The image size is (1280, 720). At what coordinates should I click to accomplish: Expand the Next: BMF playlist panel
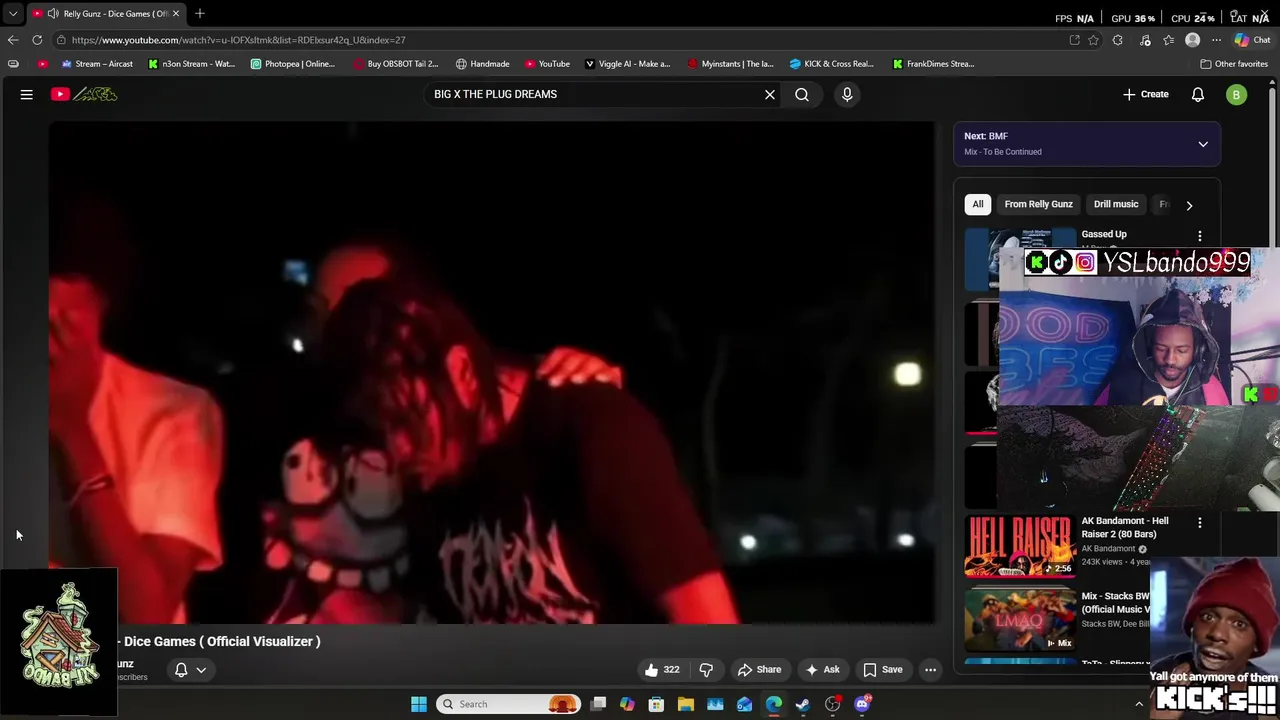pos(1203,144)
